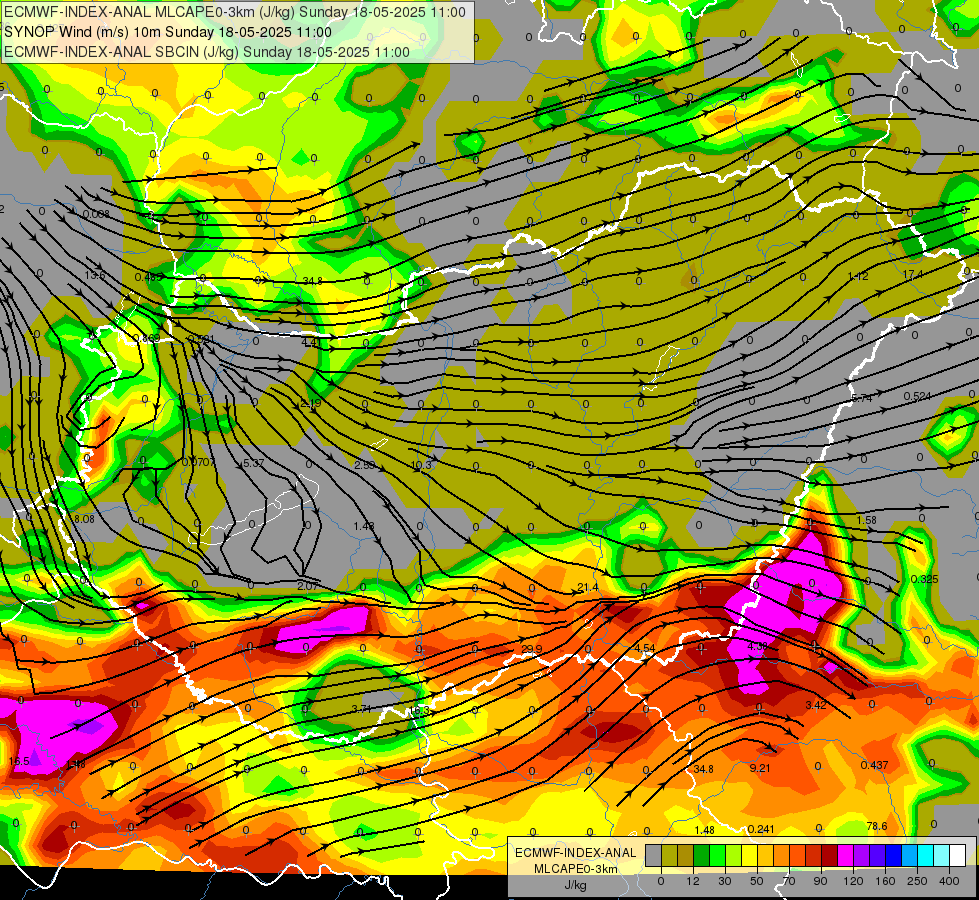Click the pure blue legend swatch
Screen dimensions: 979x900
pyautogui.click(x=894, y=855)
